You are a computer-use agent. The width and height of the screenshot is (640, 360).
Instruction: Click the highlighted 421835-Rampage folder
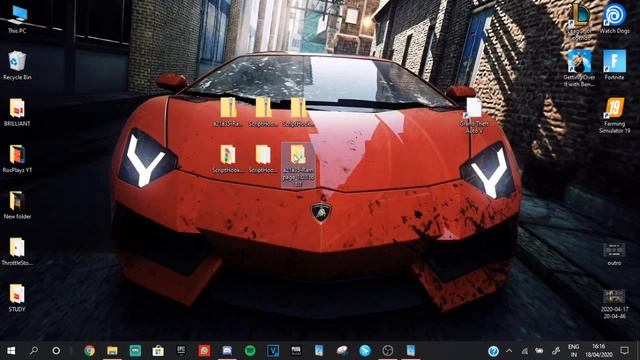[x=298, y=165]
